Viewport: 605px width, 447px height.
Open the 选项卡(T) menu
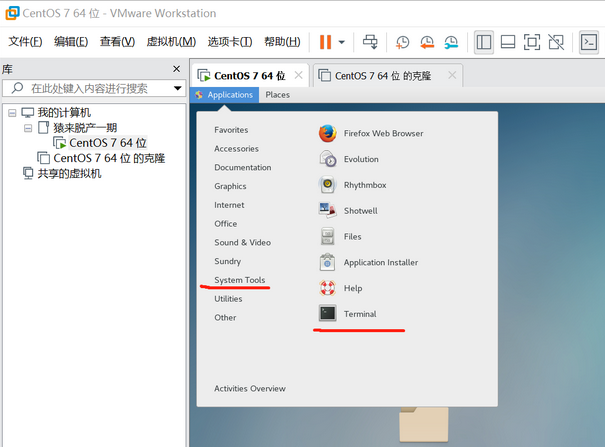click(230, 42)
